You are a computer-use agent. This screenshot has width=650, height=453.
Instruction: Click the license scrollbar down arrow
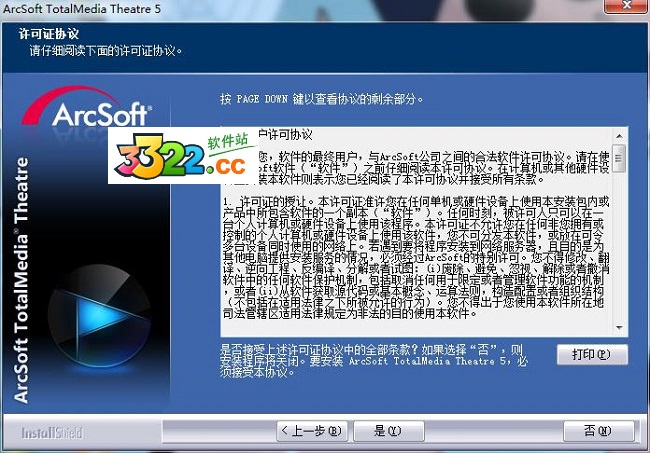619,327
